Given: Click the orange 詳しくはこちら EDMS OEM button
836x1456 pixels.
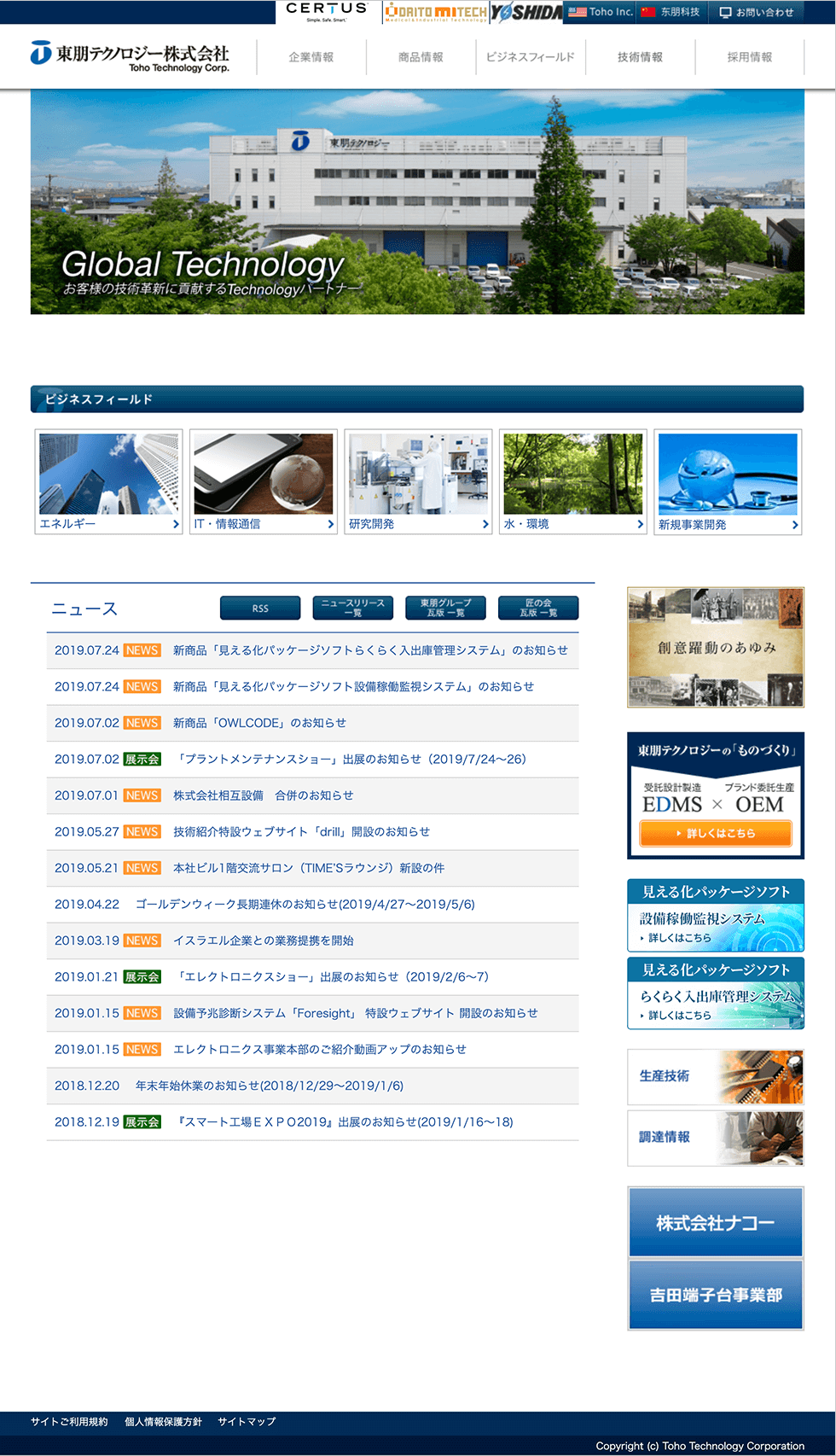Looking at the screenshot, I should click(x=716, y=833).
